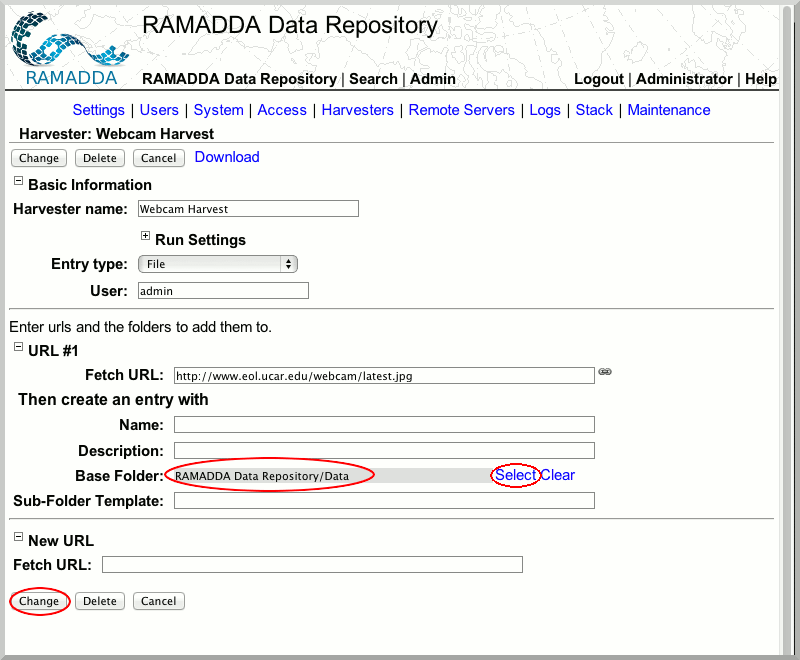Click Select next to Base Folder

(515, 475)
